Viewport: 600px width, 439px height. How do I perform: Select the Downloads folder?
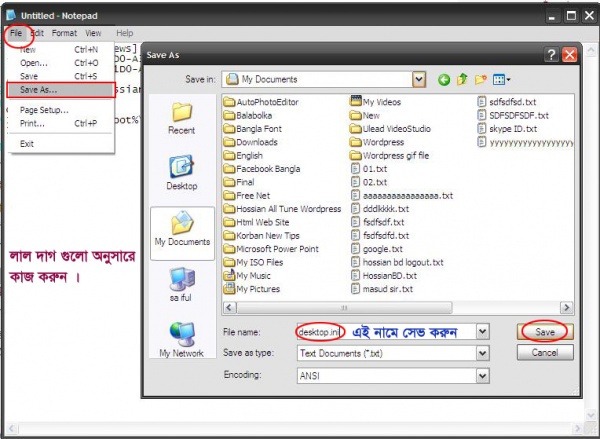pyautogui.click(x=251, y=142)
